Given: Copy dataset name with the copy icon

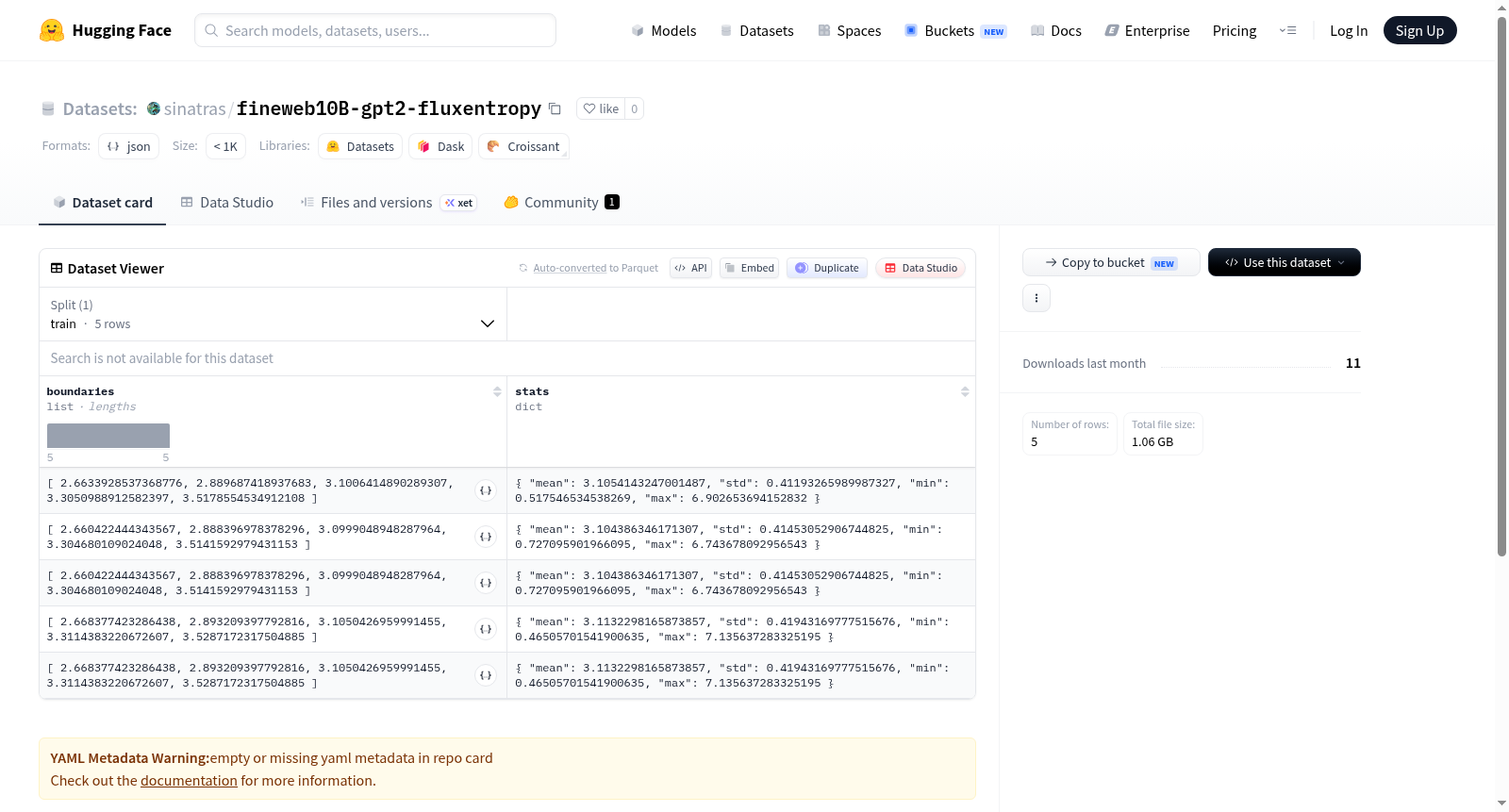Looking at the screenshot, I should click(x=556, y=109).
